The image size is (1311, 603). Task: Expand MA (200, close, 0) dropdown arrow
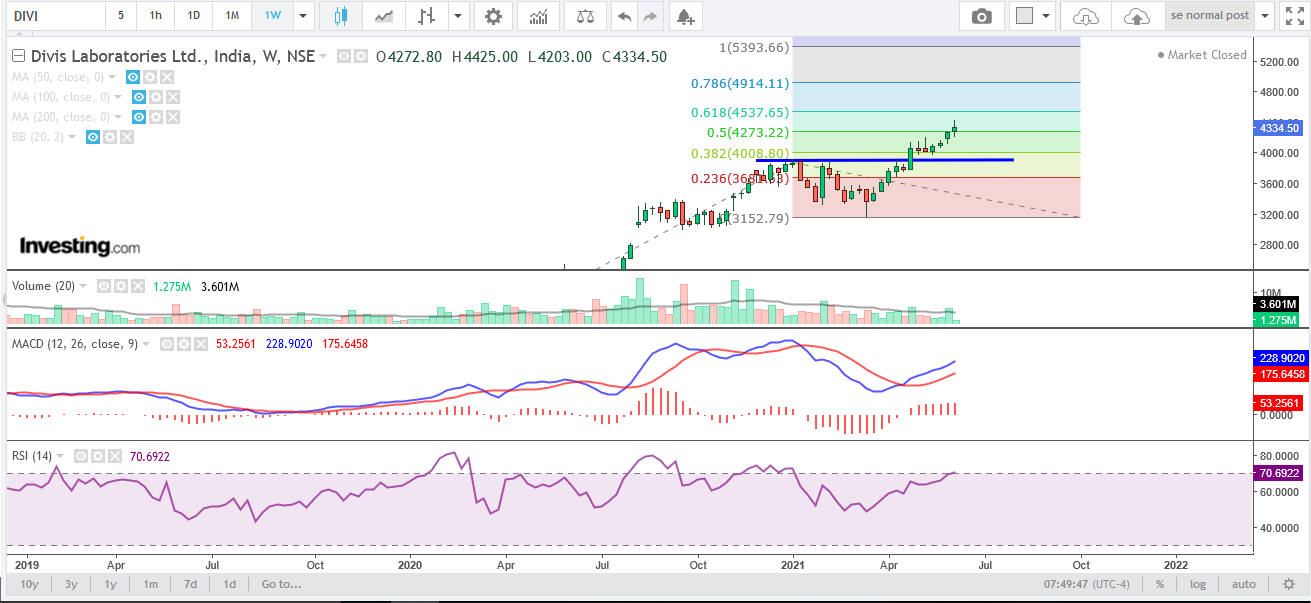tap(120, 117)
